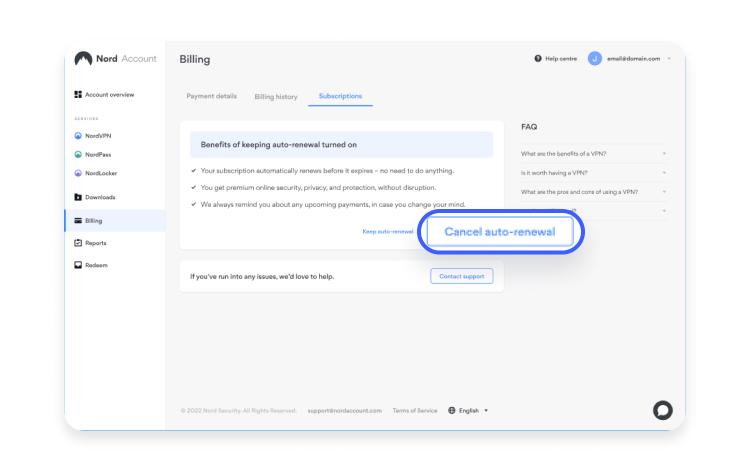Expand 'Is it worth having a VPN?'

coord(593,173)
